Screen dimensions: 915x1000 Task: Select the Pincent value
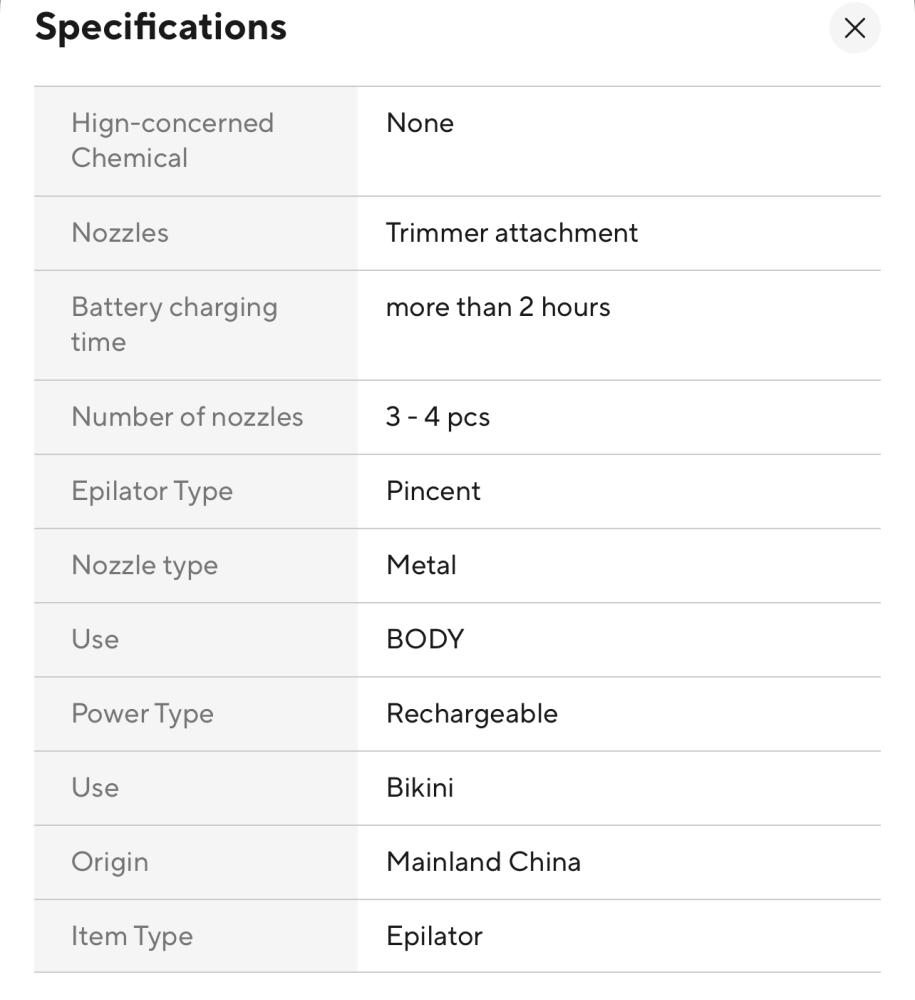point(433,491)
